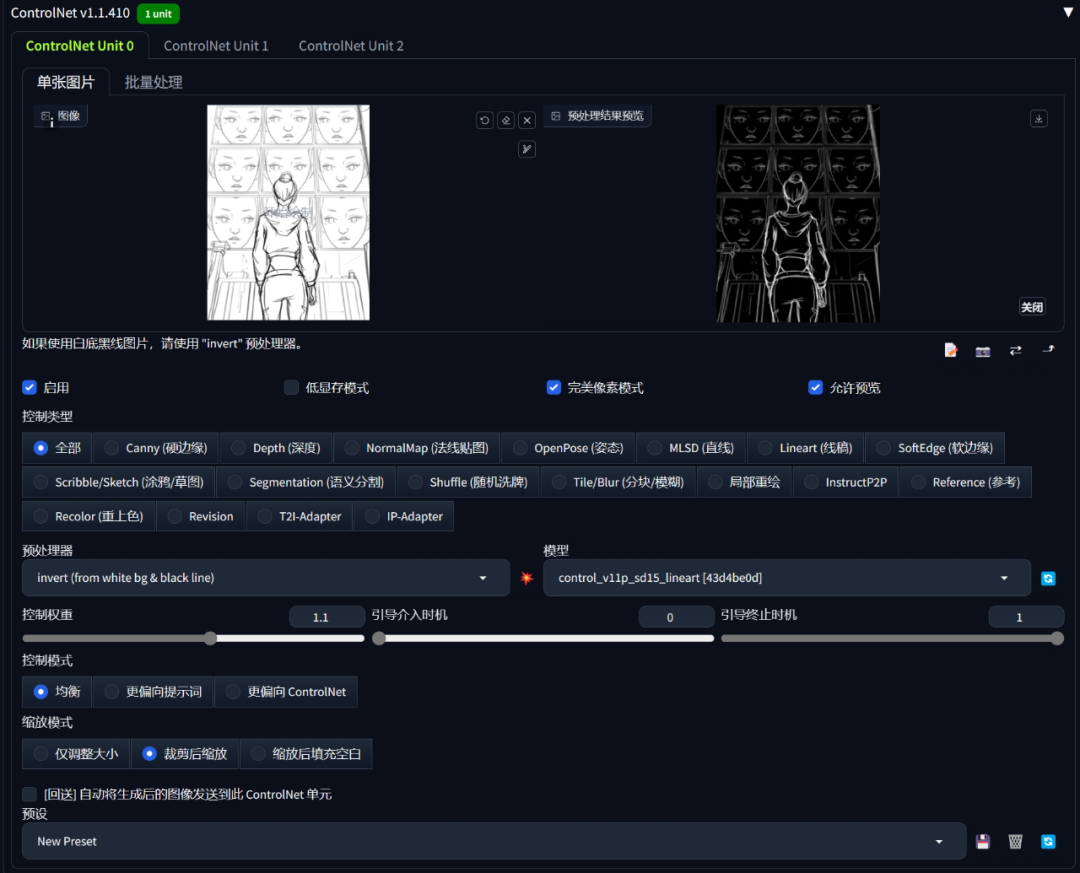Delete the preset with trash icon
The image size is (1080, 873).
[1015, 841]
